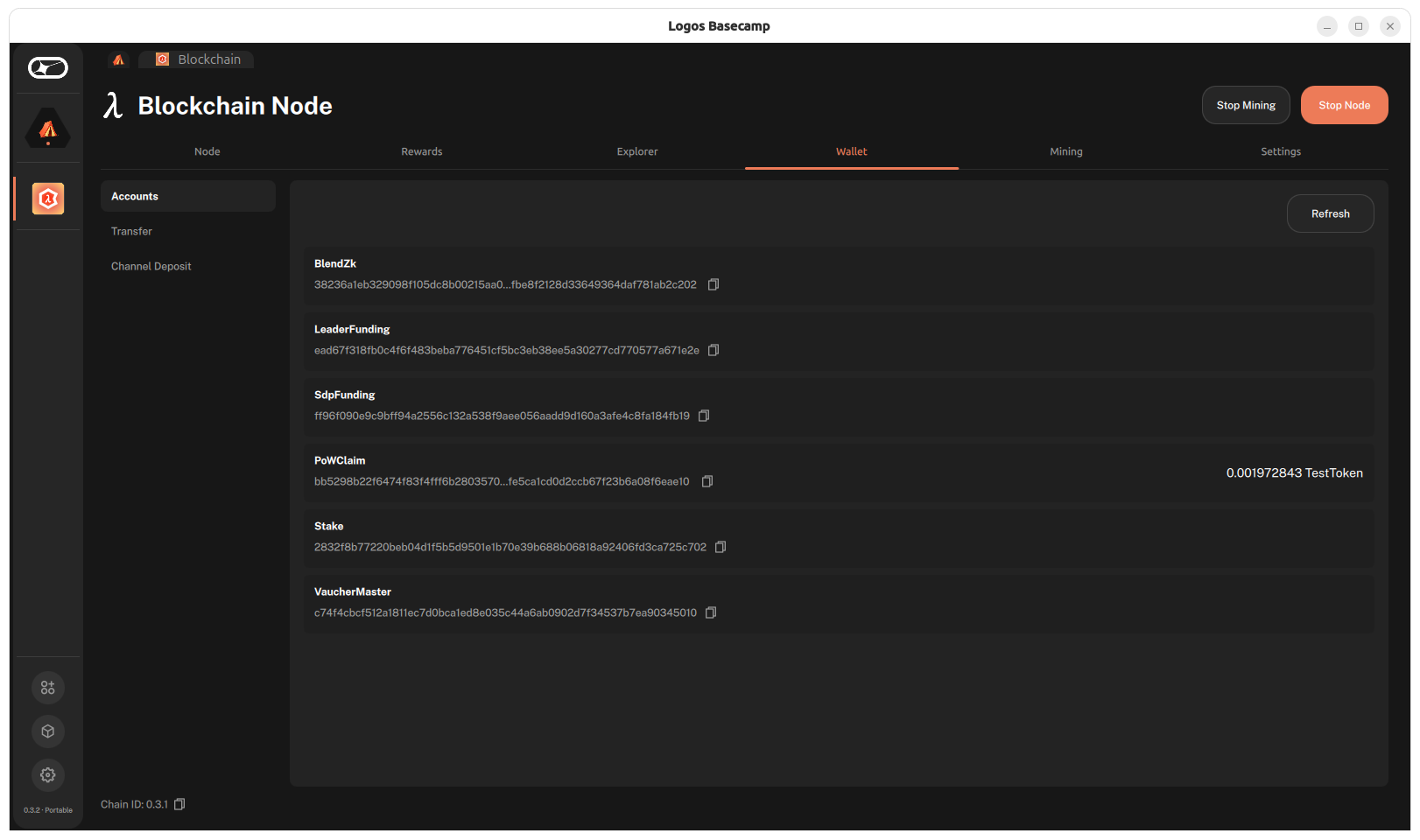Click the PoWClaim balance 0.001972843 TestToken
1420x840 pixels.
[1295, 472]
